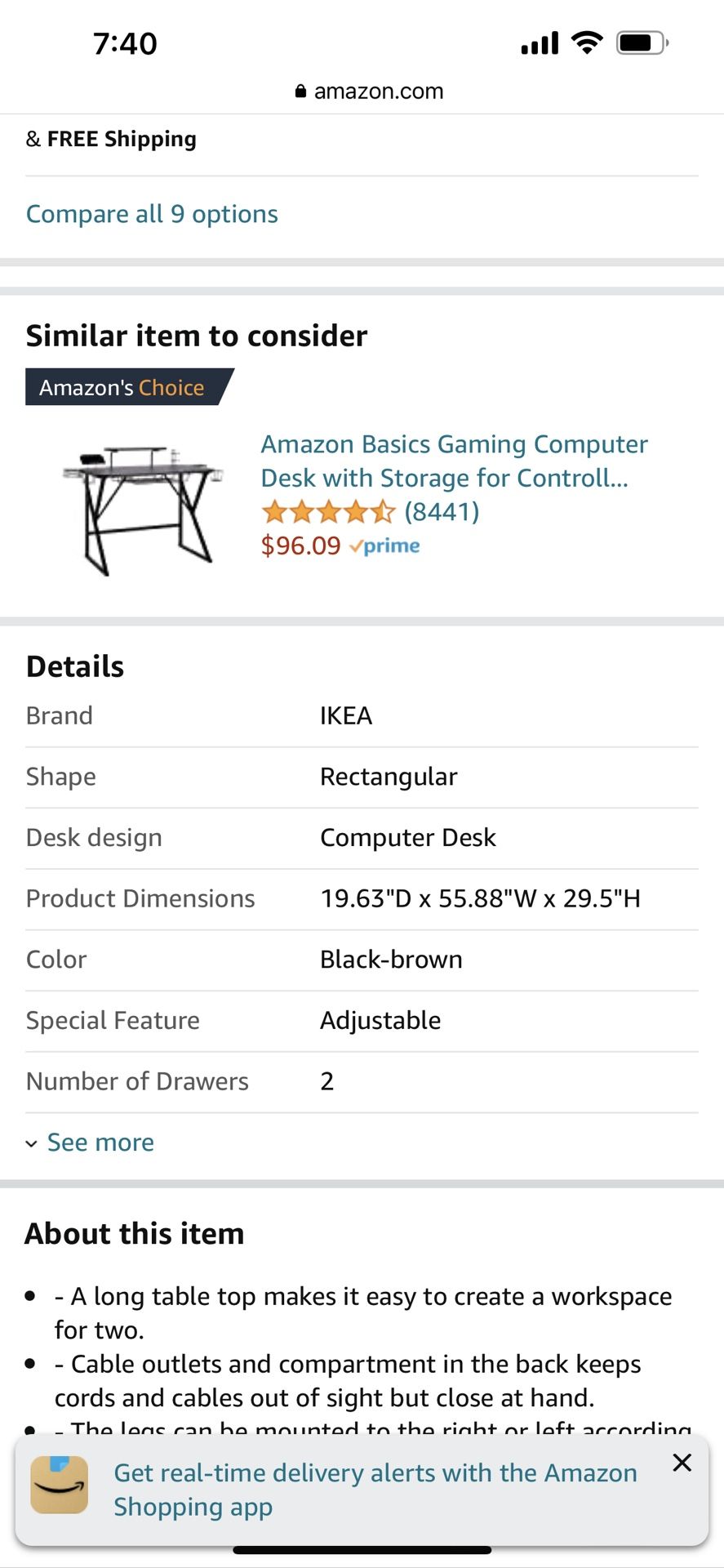The height and width of the screenshot is (1568, 724).
Task: Tap the Amazon app smile logo icon
Action: click(x=60, y=1485)
